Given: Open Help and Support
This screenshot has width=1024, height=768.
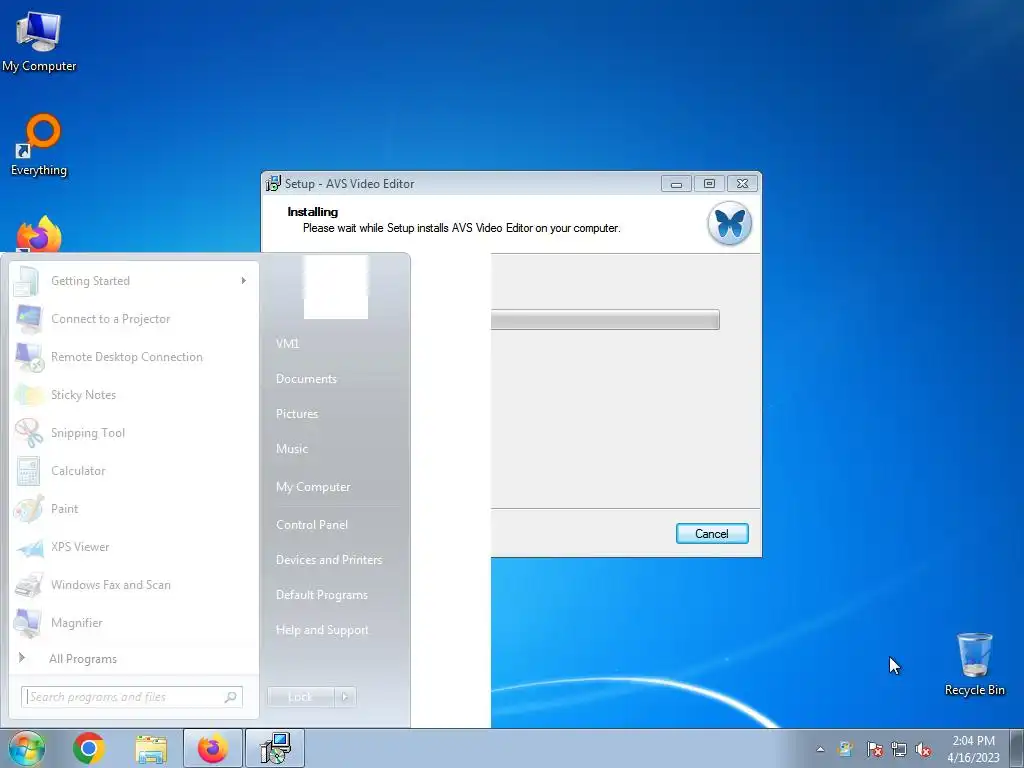Looking at the screenshot, I should (322, 630).
